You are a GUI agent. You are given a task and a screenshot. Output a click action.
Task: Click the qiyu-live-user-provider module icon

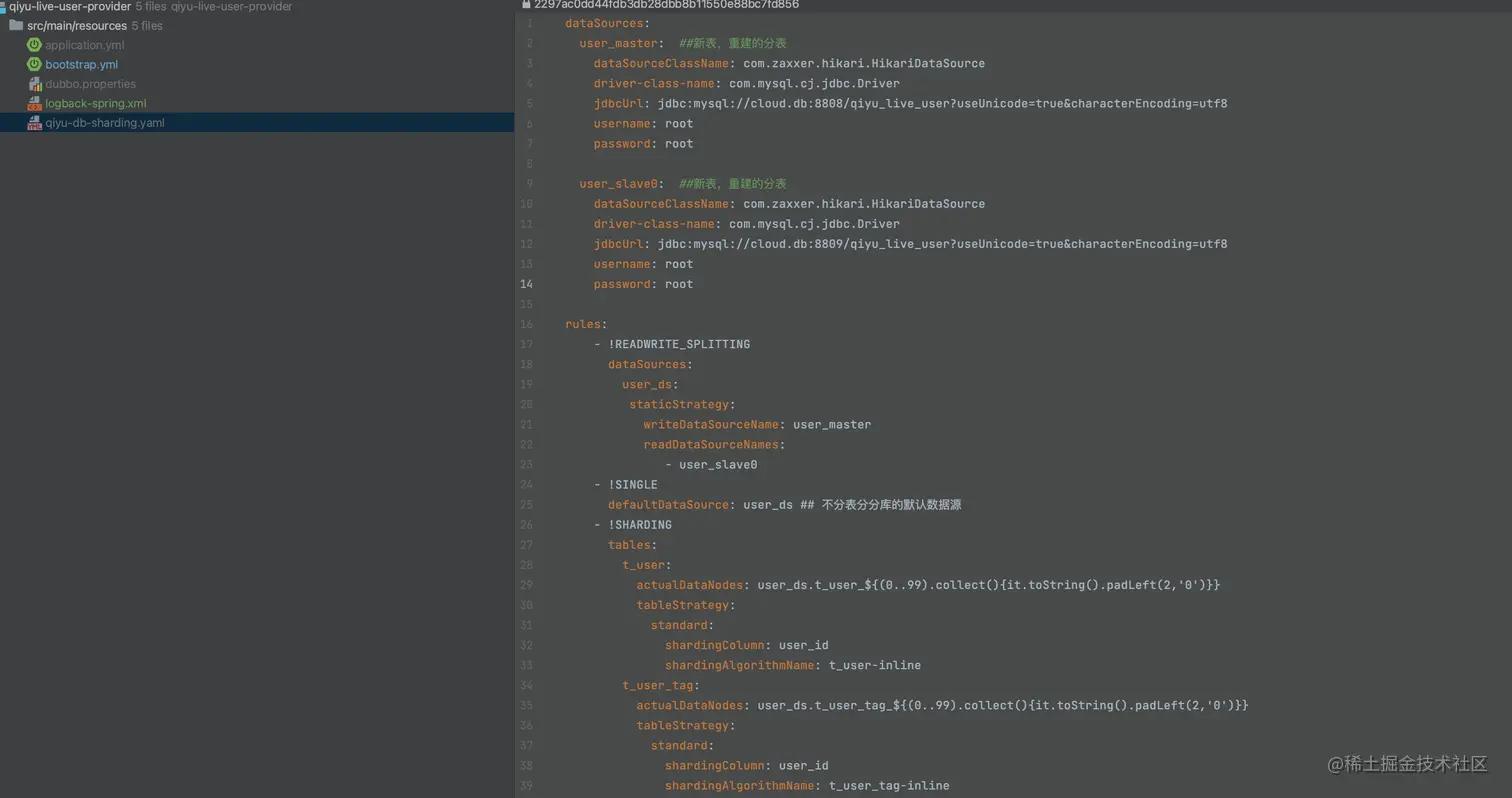click(3, 7)
